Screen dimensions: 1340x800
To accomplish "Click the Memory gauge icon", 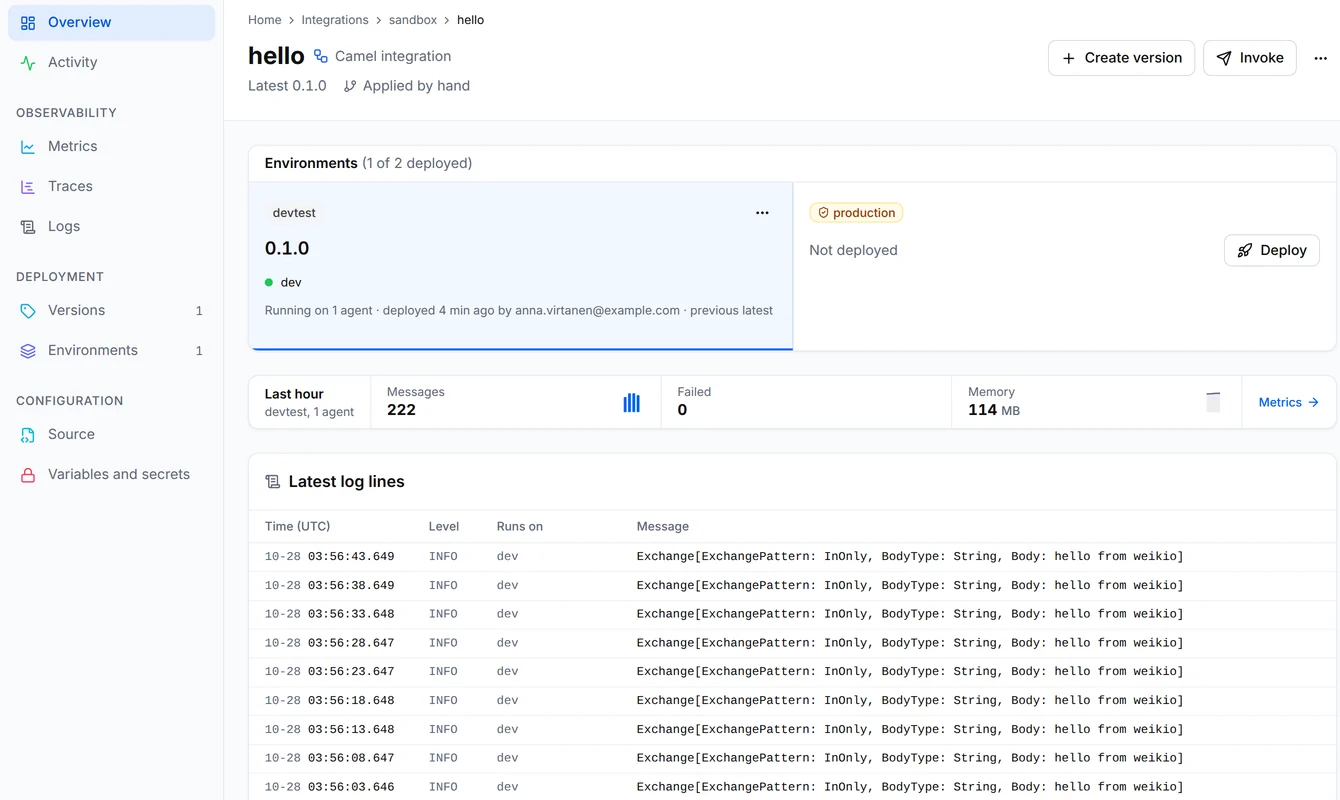I will click(x=1213, y=403).
